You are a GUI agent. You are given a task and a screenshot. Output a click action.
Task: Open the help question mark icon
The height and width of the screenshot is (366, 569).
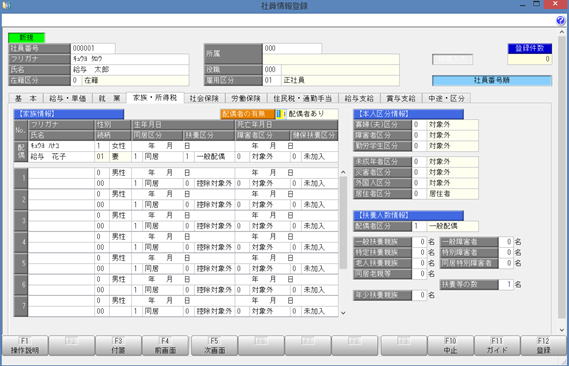560,21
